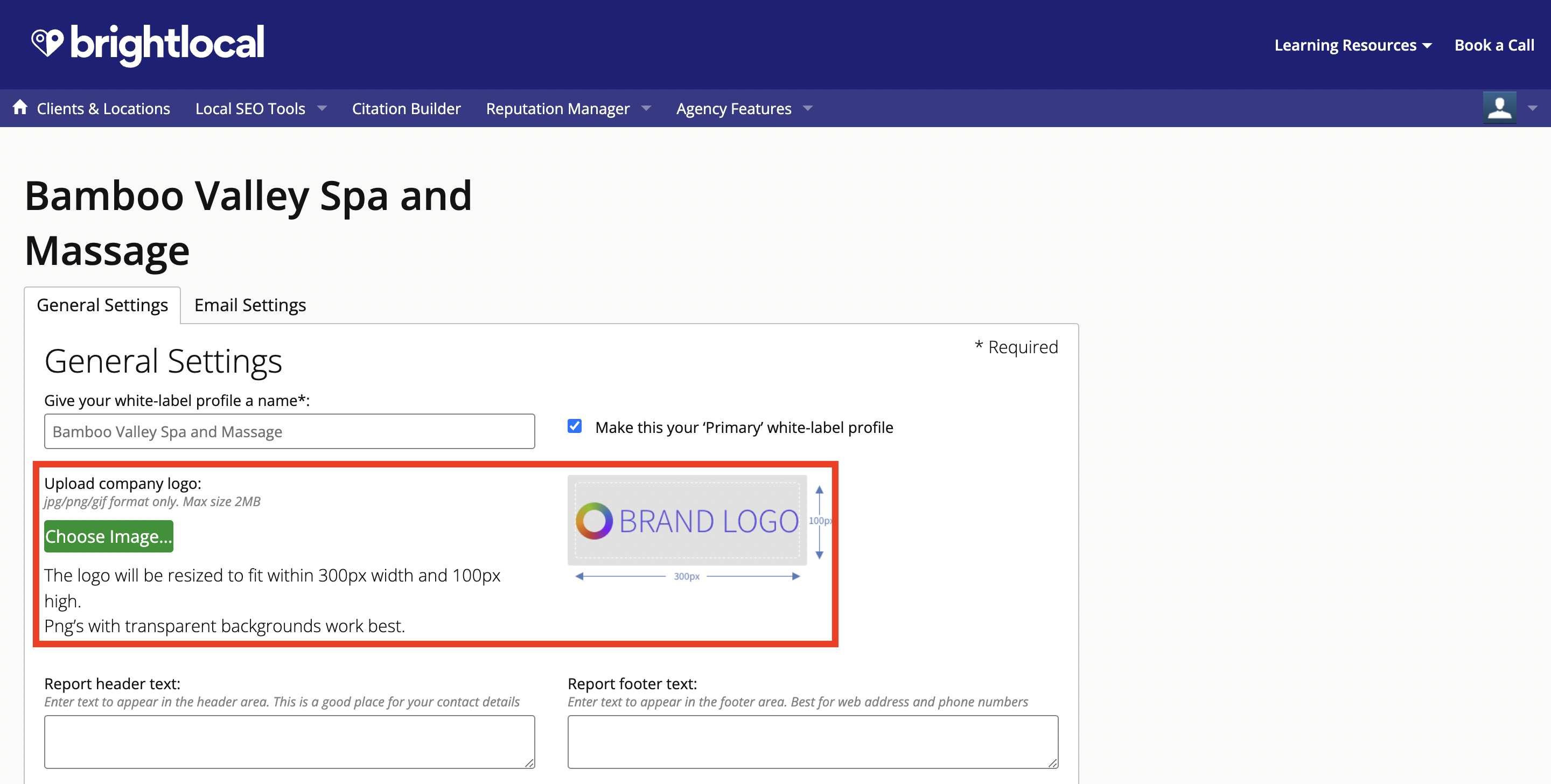Image resolution: width=1551 pixels, height=784 pixels.
Task: Click the Choose Image button
Action: point(108,536)
